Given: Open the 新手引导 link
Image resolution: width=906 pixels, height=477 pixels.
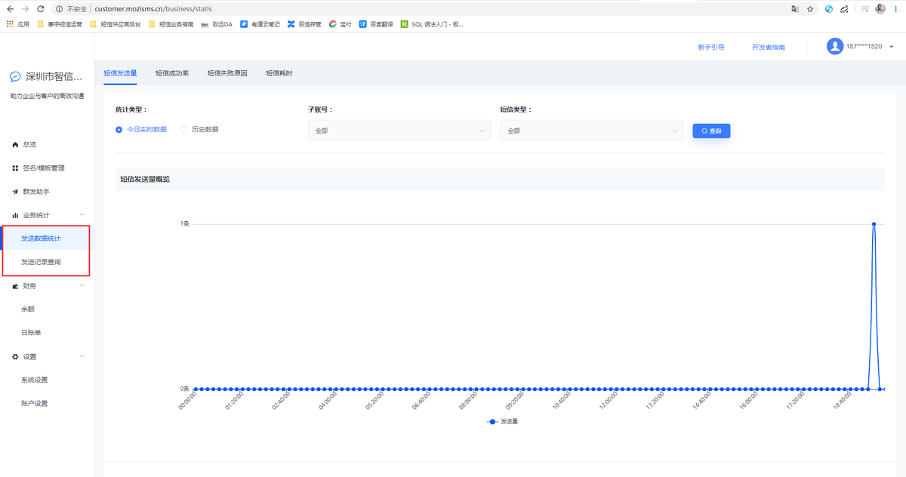Looking at the screenshot, I should (x=711, y=47).
